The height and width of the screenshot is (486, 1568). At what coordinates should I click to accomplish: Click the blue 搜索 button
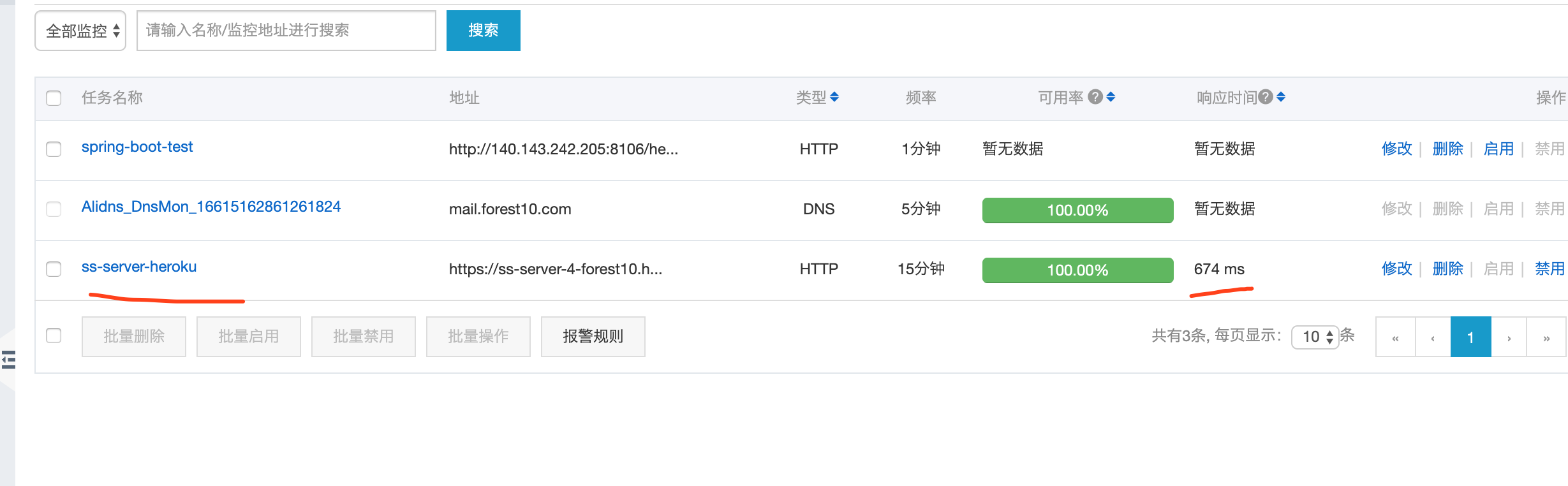coord(484,31)
